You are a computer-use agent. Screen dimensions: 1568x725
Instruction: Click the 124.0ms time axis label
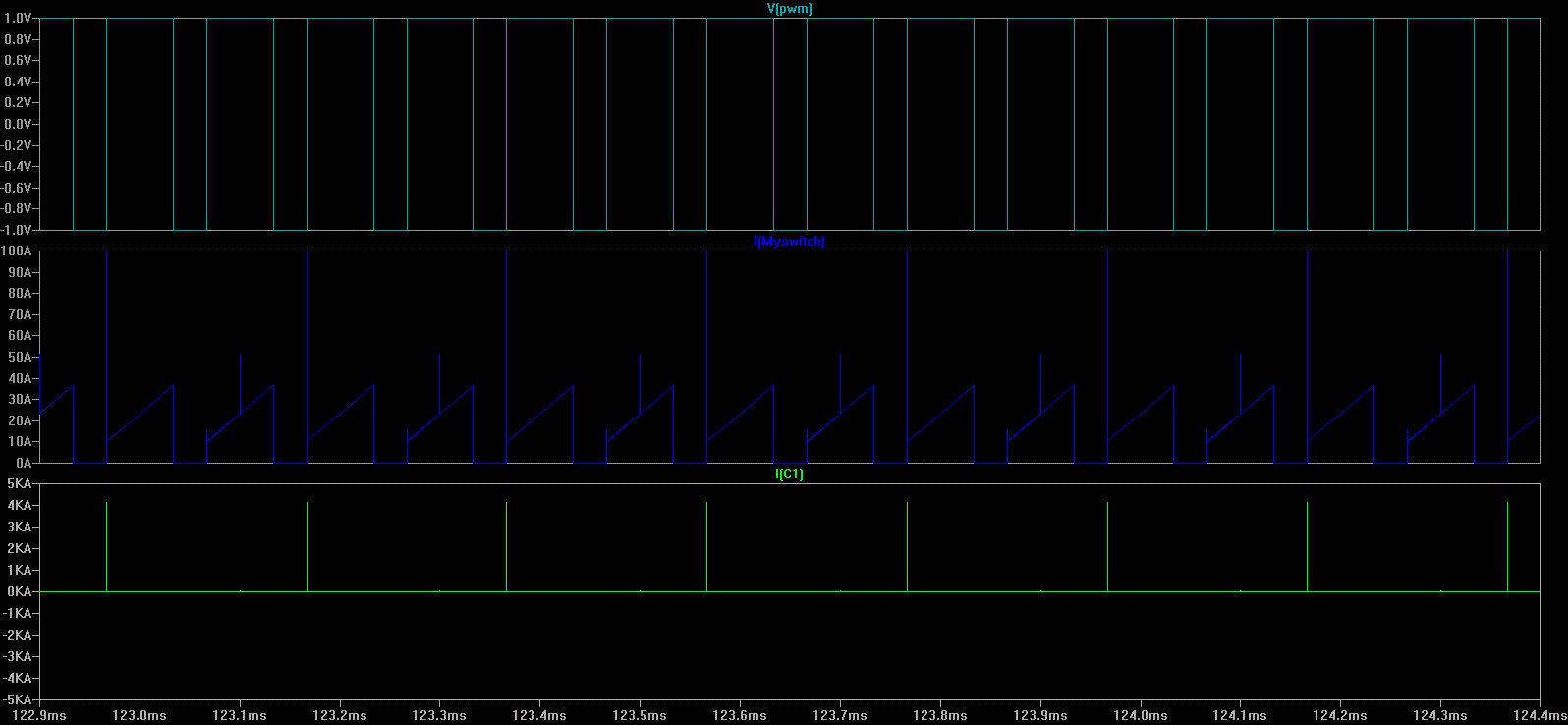click(x=1141, y=715)
